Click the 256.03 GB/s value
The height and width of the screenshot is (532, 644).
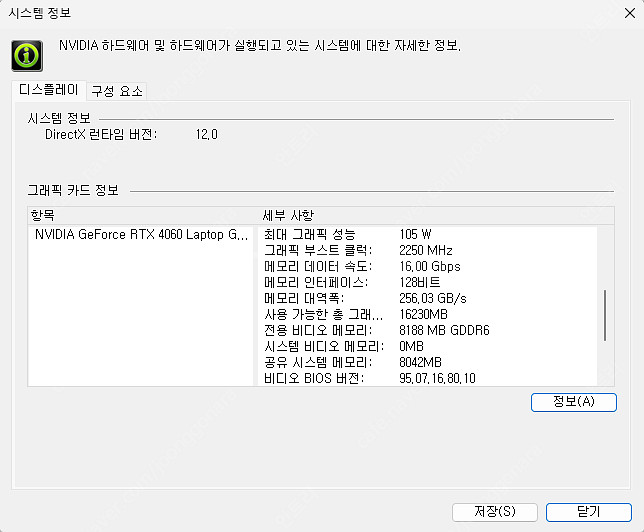433,299
